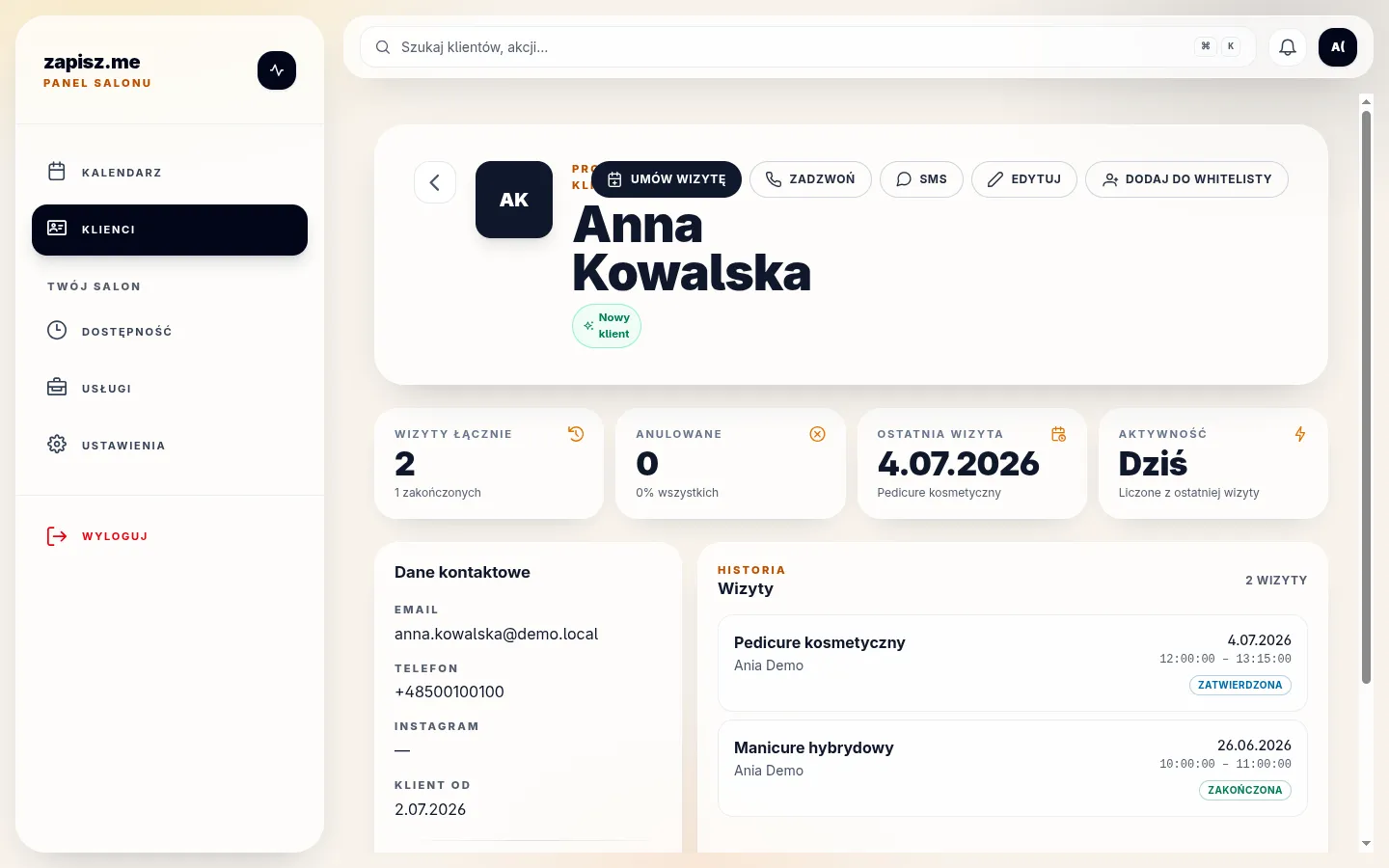Image resolution: width=1389 pixels, height=868 pixels.
Task: Click the Nowy klient badge label
Action: point(614,326)
